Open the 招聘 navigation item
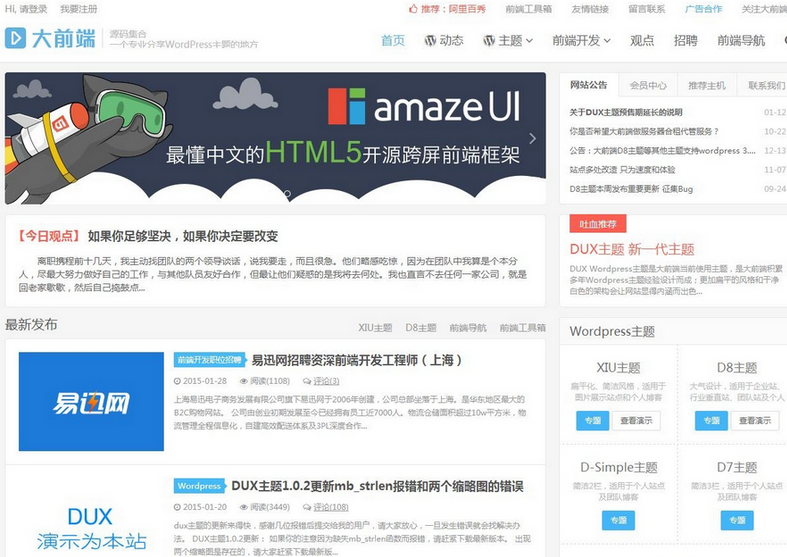This screenshot has width=787, height=557. (686, 41)
